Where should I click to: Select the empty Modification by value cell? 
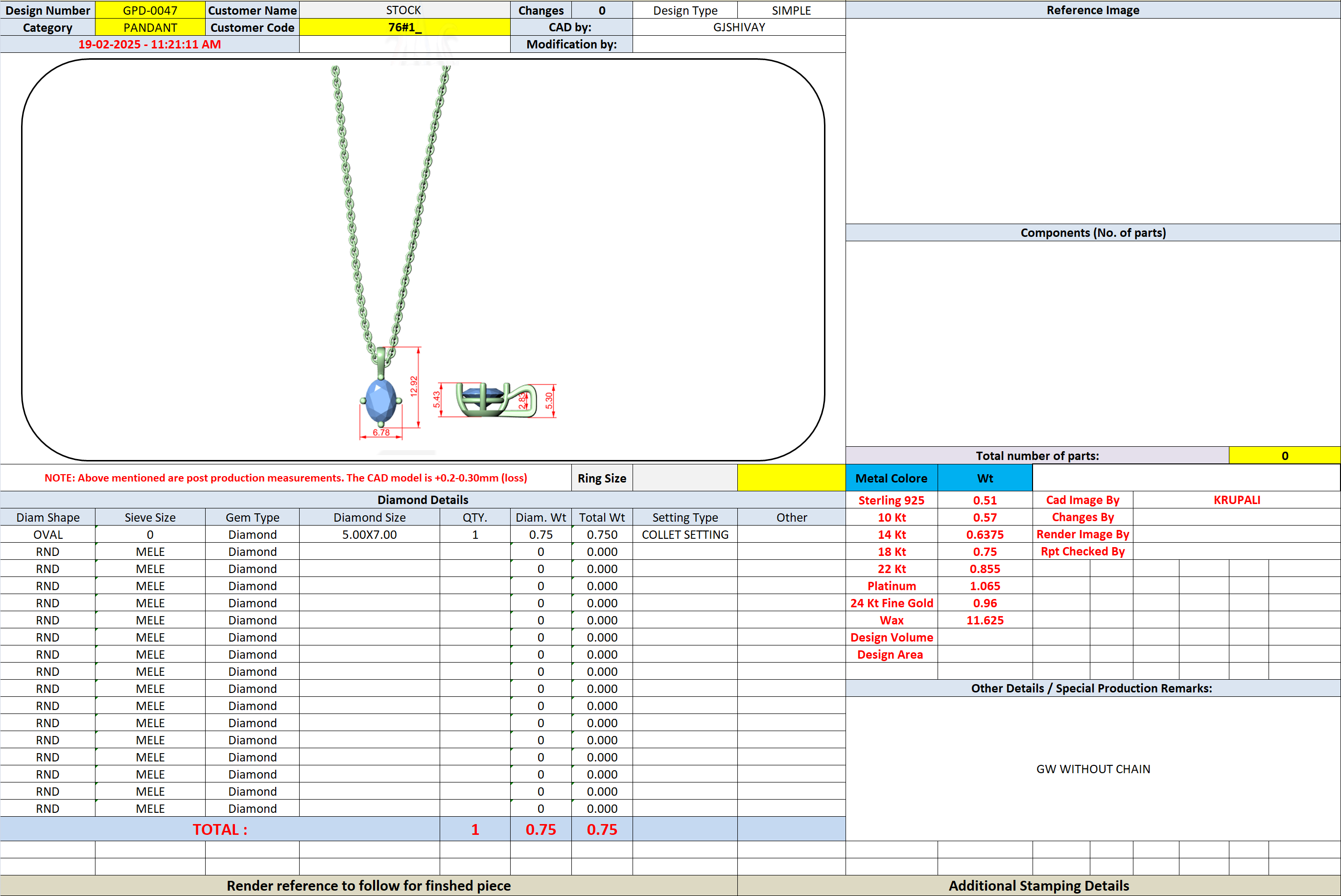coord(739,45)
